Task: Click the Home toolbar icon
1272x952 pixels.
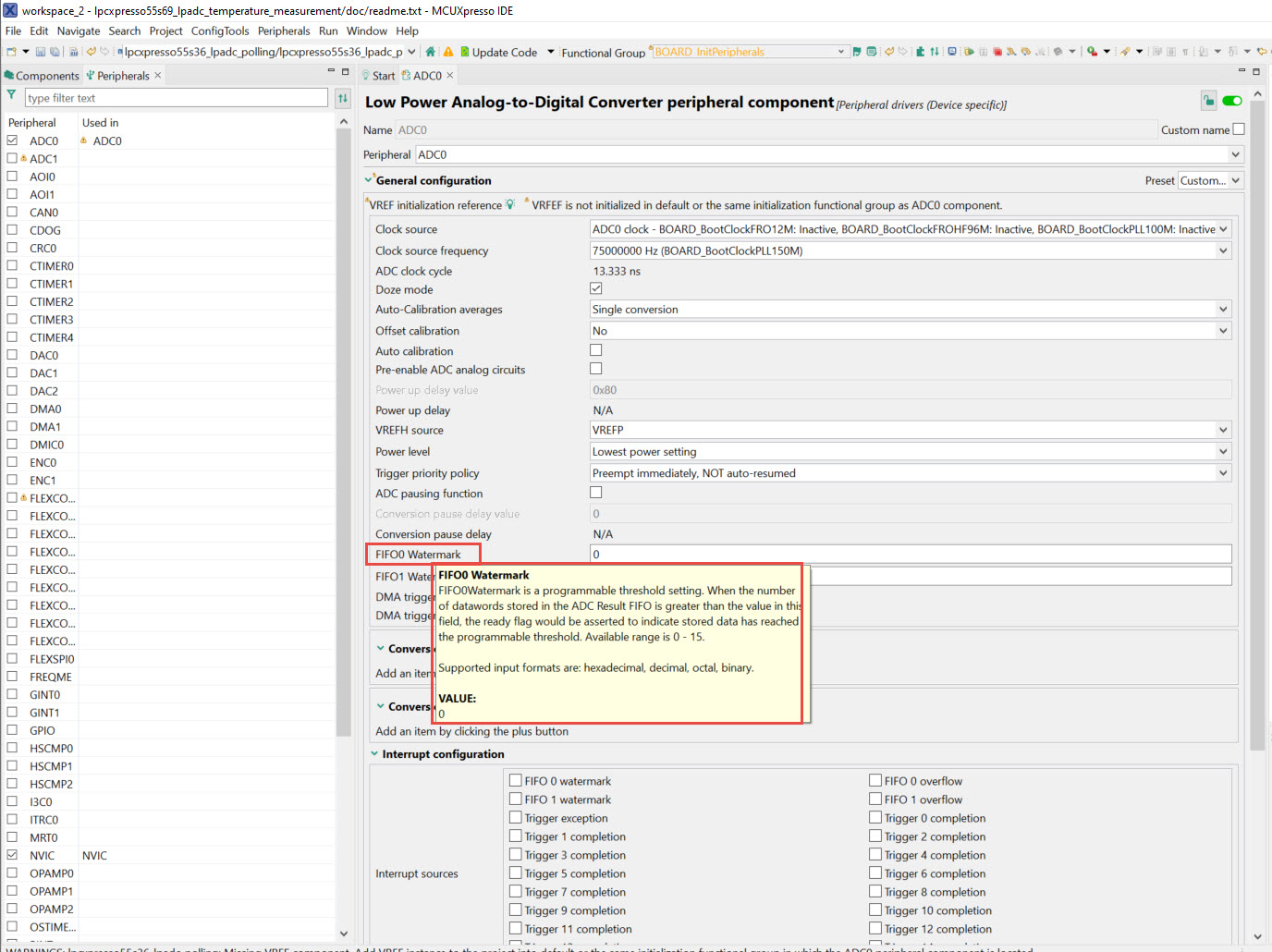Action: point(431,52)
